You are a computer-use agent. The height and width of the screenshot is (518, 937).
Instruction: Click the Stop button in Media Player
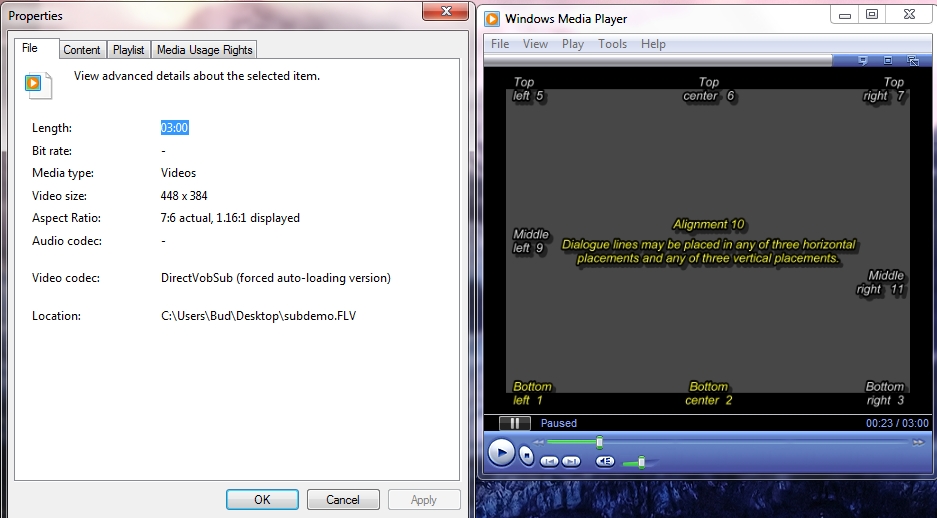(526, 455)
